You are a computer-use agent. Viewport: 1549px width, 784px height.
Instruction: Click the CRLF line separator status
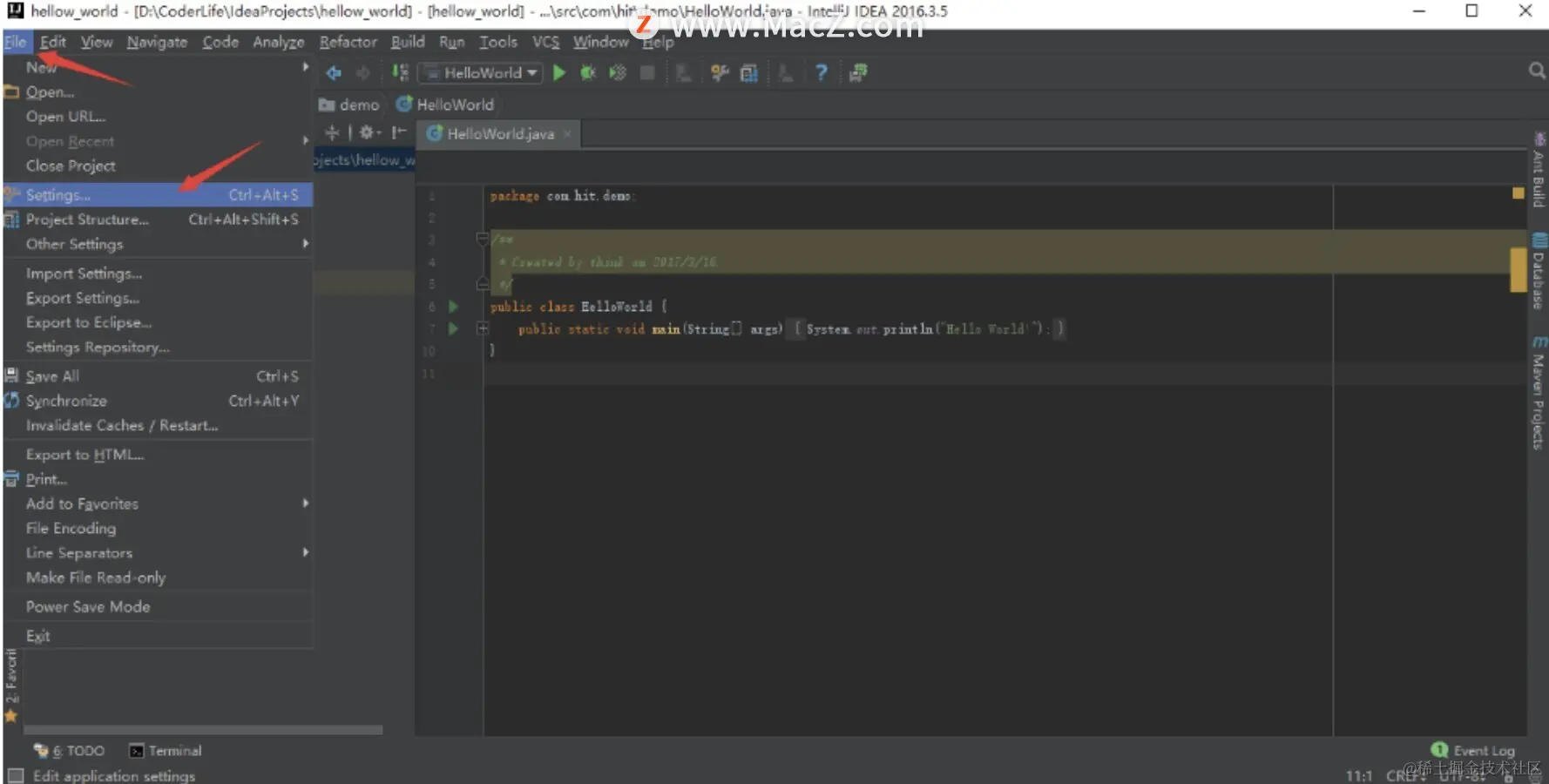(1405, 775)
